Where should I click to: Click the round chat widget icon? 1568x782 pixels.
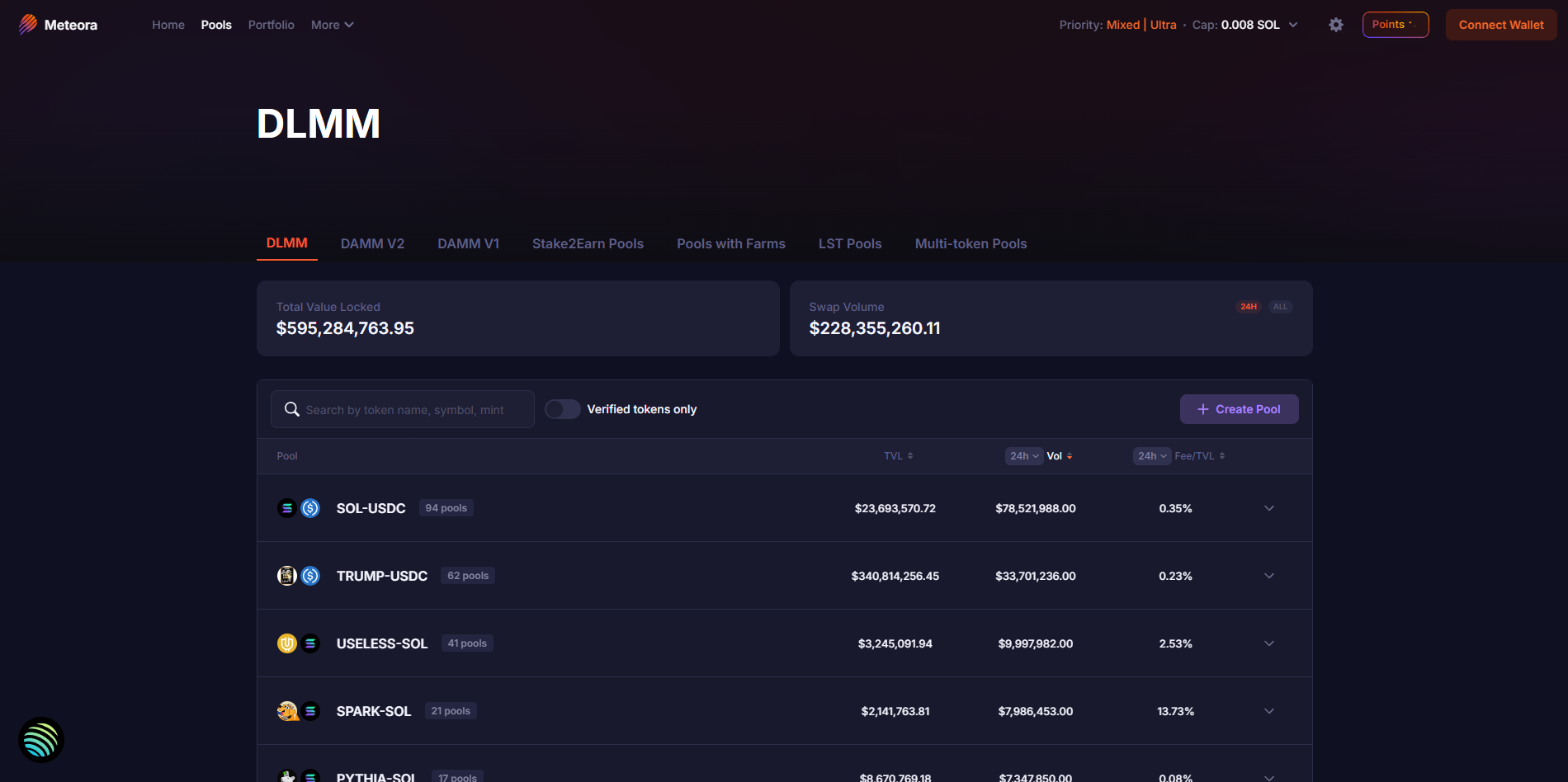pos(41,740)
